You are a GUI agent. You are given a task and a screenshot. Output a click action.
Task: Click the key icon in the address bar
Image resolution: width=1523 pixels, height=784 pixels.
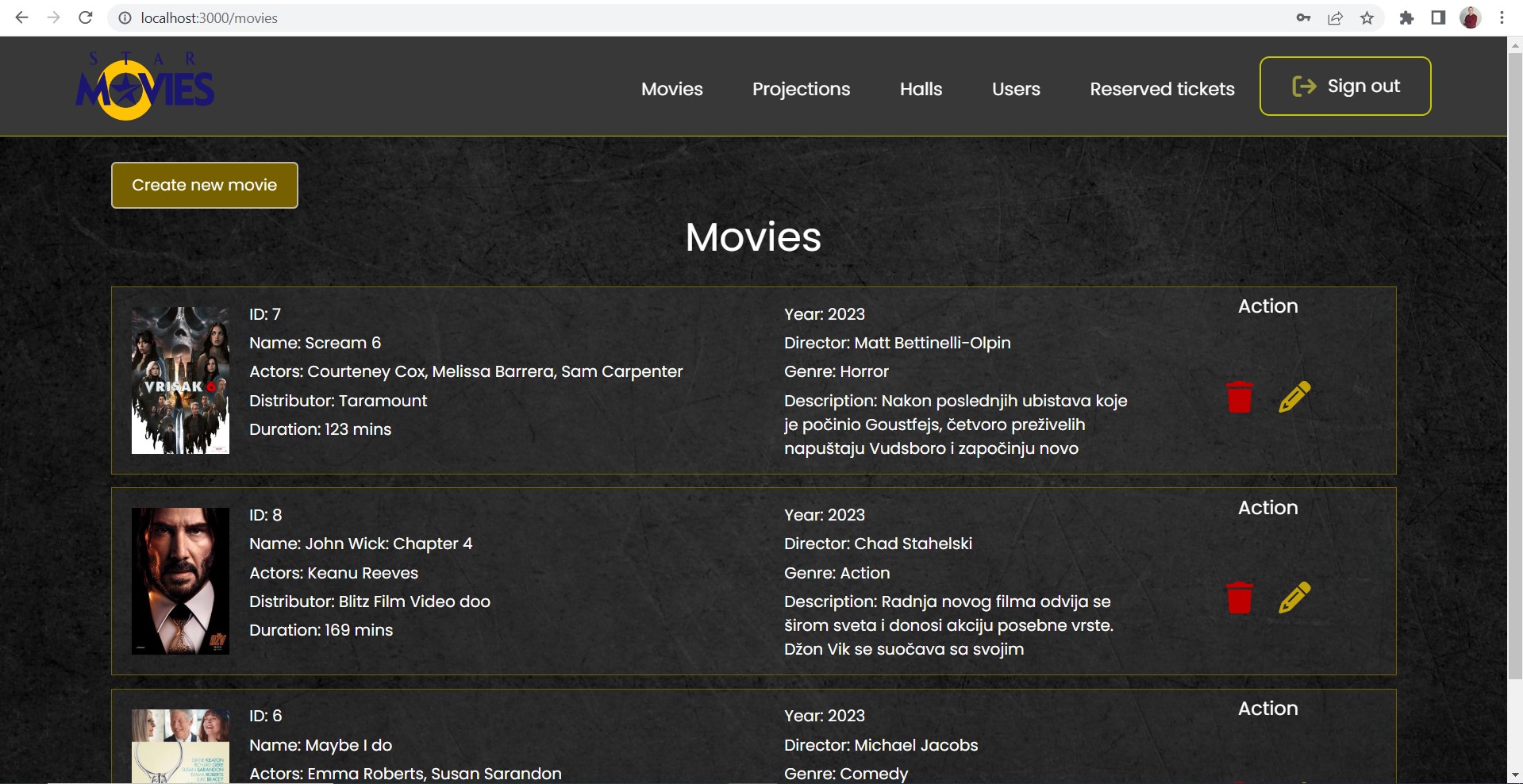(x=1304, y=17)
